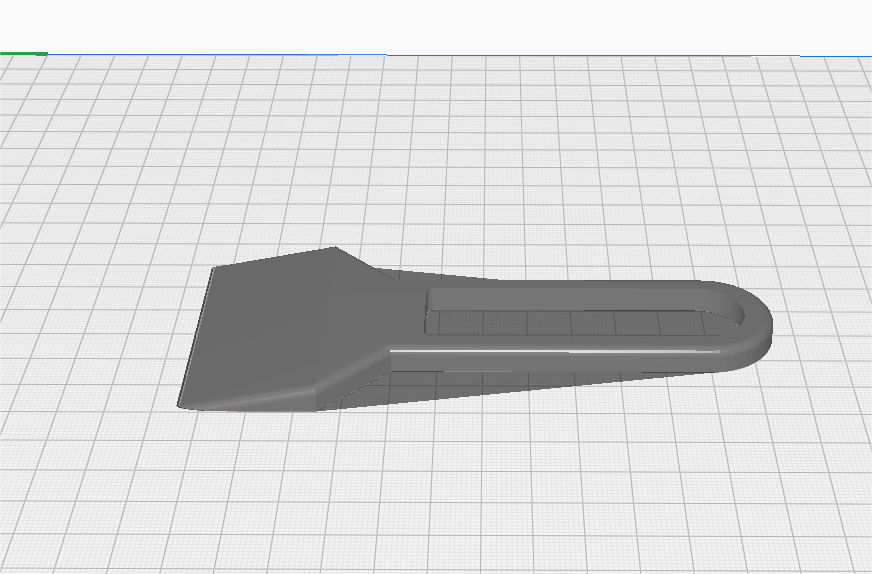Click empty build plate grid right of handle

[820, 330]
